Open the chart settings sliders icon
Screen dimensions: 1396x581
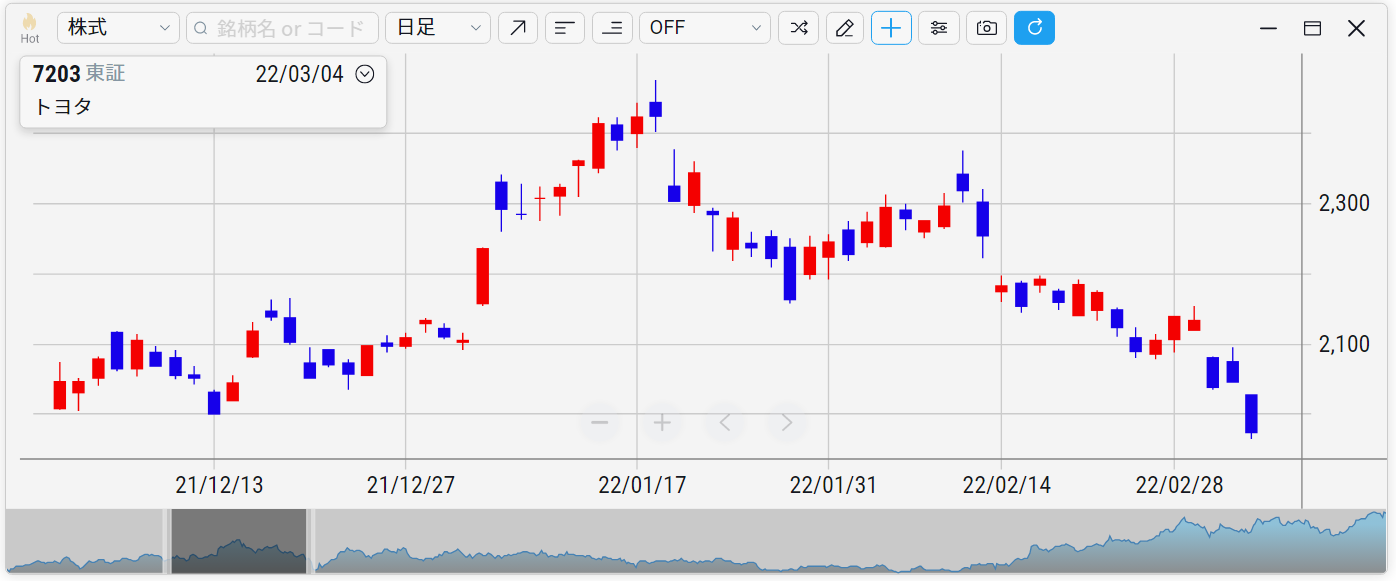point(939,28)
